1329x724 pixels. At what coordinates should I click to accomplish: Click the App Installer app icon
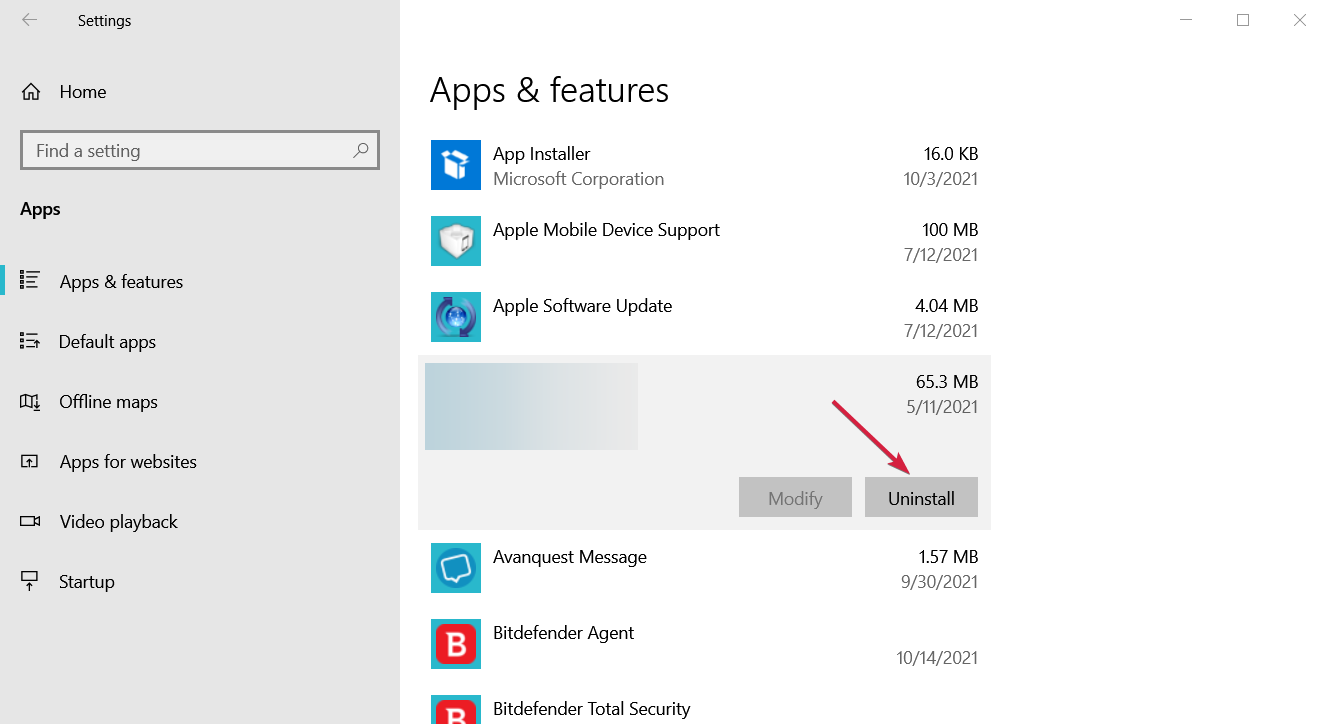(456, 165)
